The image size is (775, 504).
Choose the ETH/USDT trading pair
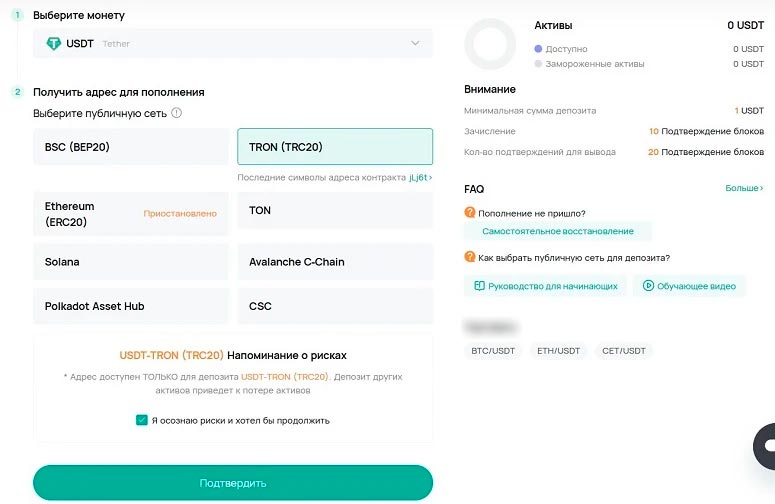(558, 351)
